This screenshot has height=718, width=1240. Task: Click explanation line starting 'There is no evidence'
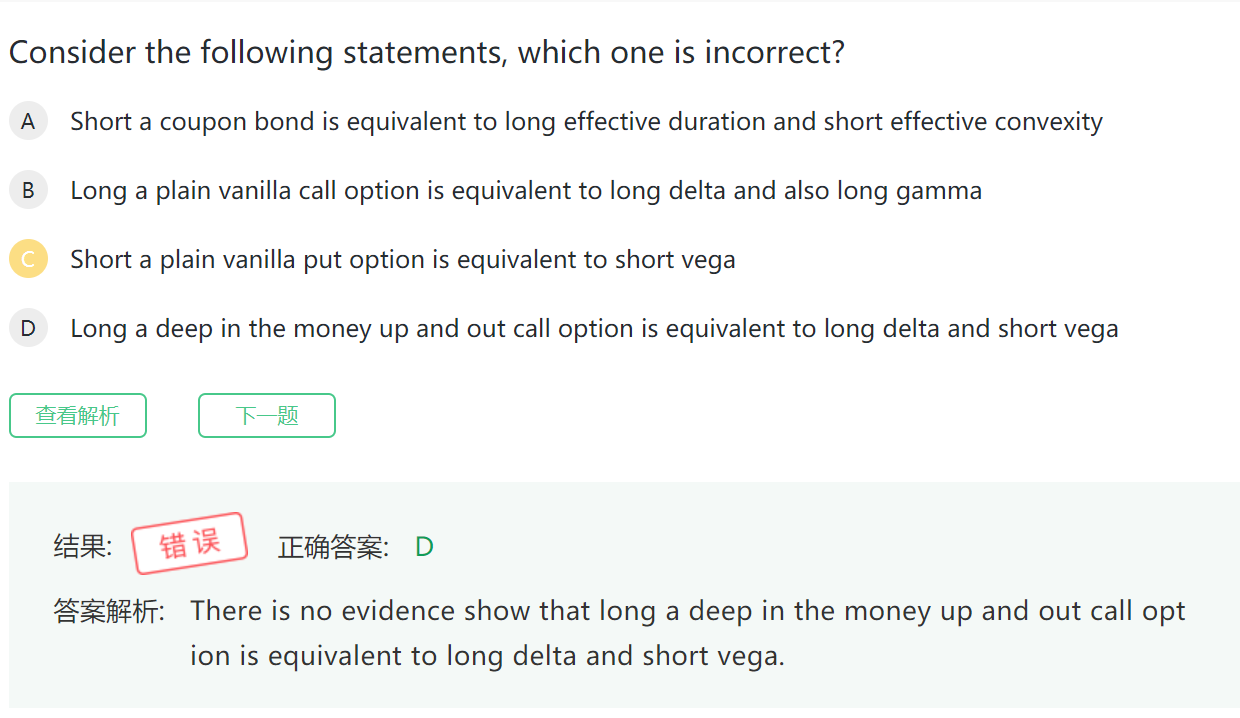click(688, 611)
